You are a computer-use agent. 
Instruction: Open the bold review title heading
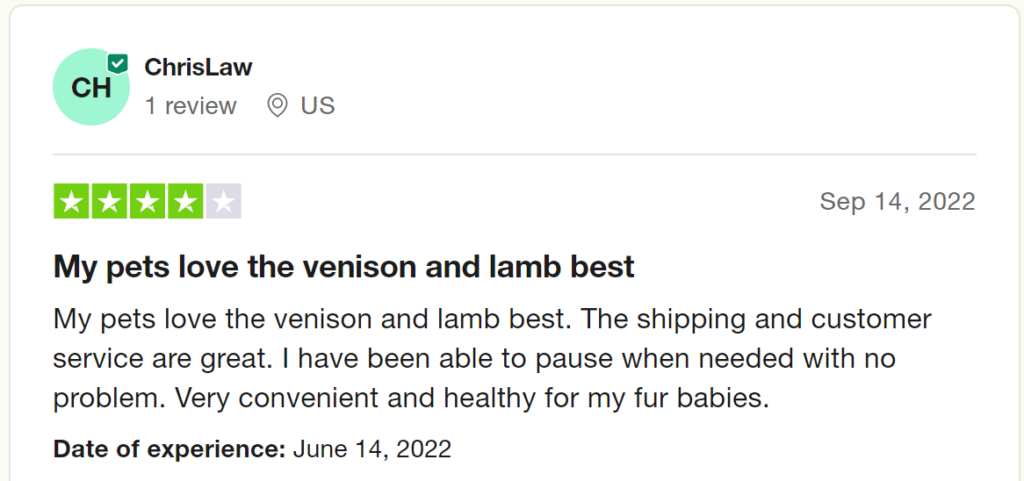coord(344,268)
